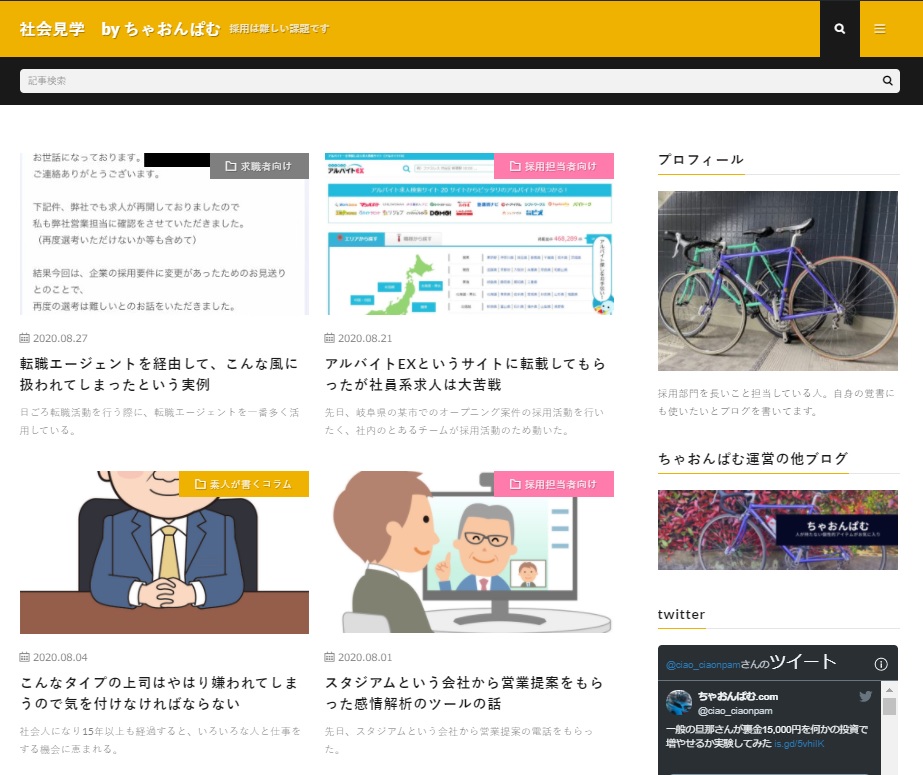Open the ちゃおんぱむ other blog banner
The width and height of the screenshot is (923, 775).
[778, 530]
